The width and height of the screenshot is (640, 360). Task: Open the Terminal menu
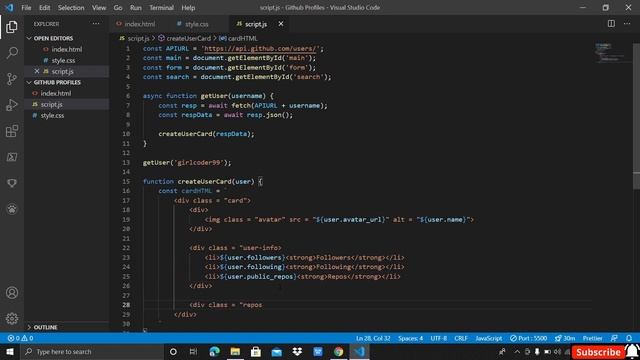161,8
